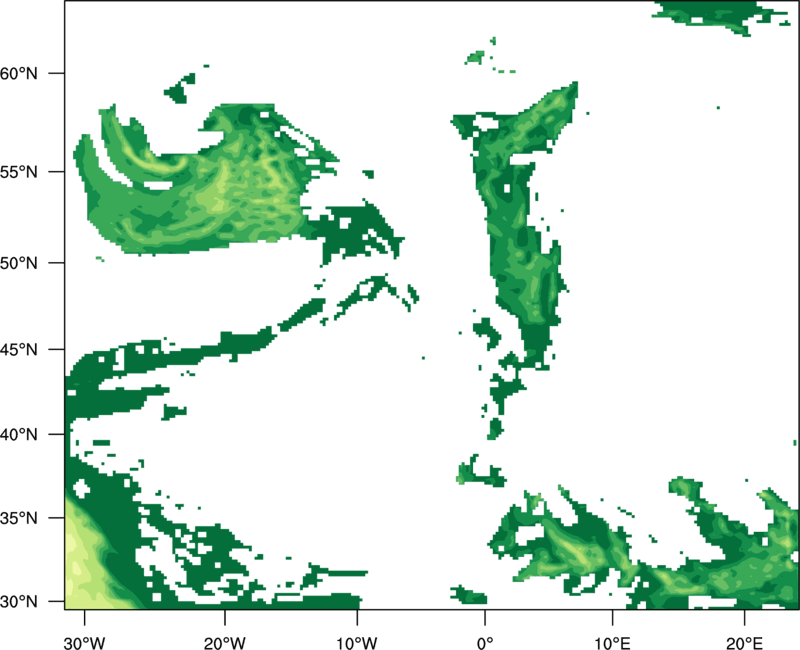Click the 50°N latitude label
The height and width of the screenshot is (650, 800).
19,263
